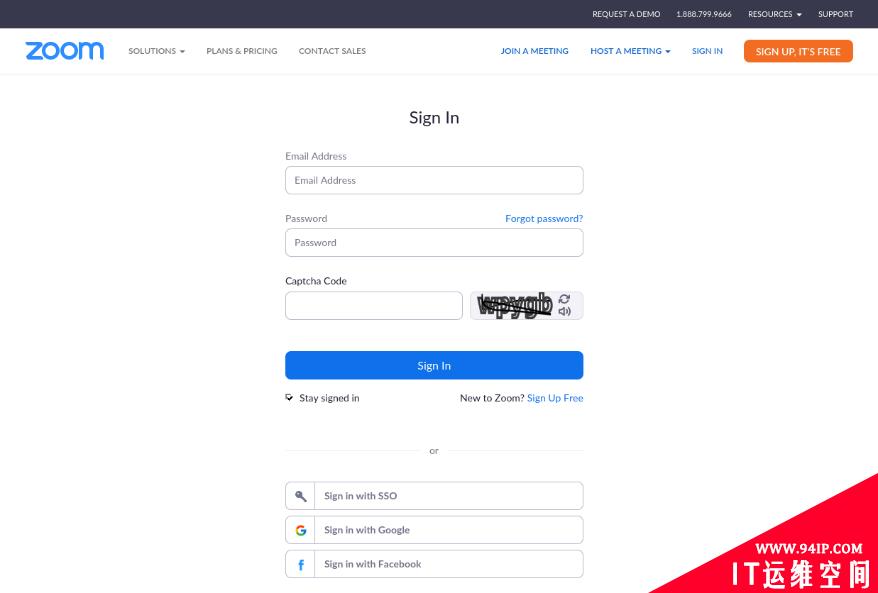Choose Sign in with SSO
The image size is (878, 593).
coord(434,496)
